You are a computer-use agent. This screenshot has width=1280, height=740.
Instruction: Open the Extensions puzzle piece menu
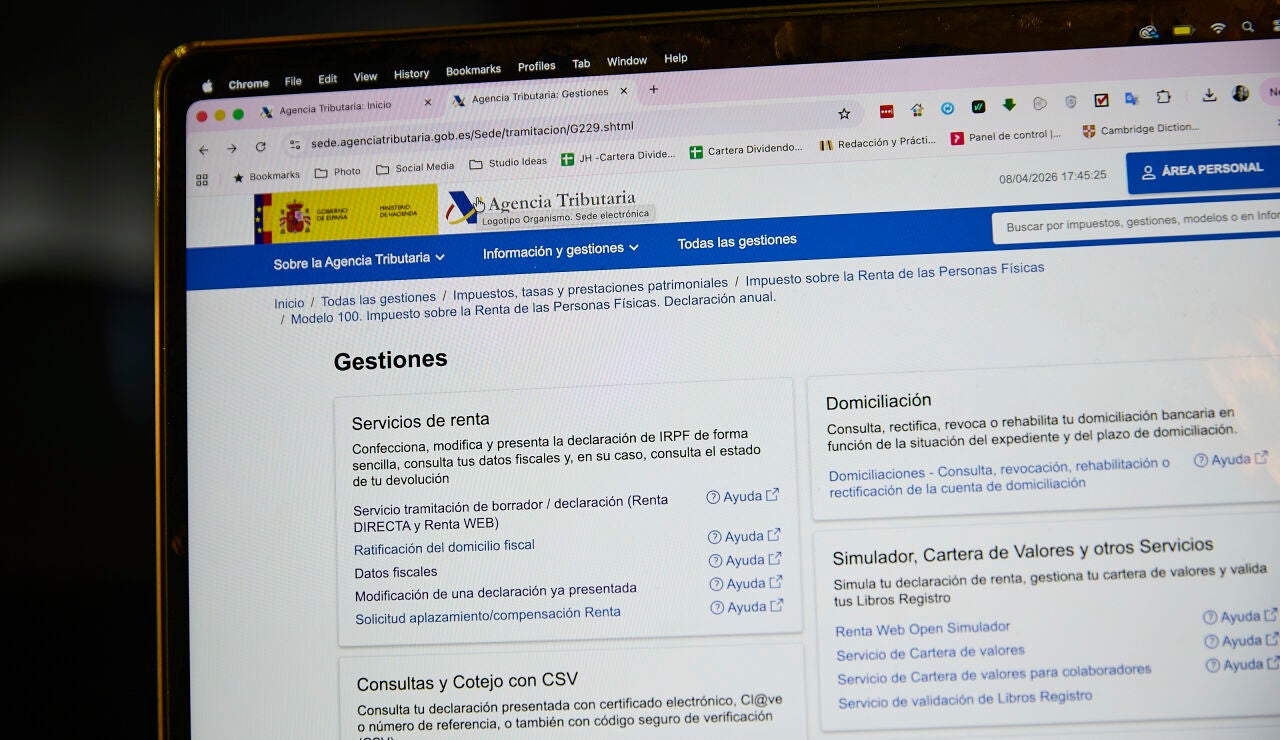click(1163, 97)
